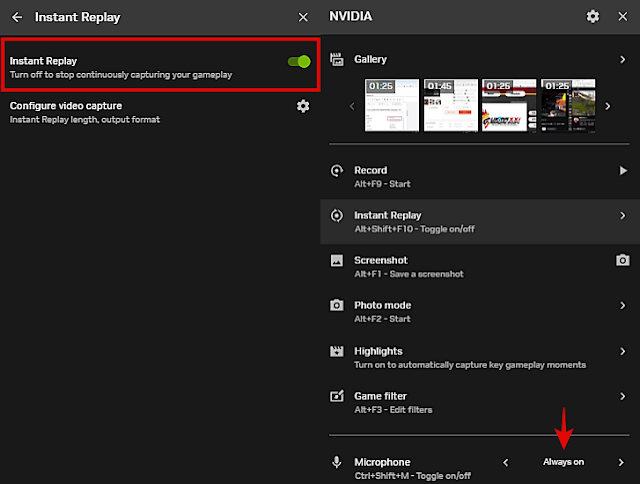Expand Photo mode row chevron

pos(622,305)
